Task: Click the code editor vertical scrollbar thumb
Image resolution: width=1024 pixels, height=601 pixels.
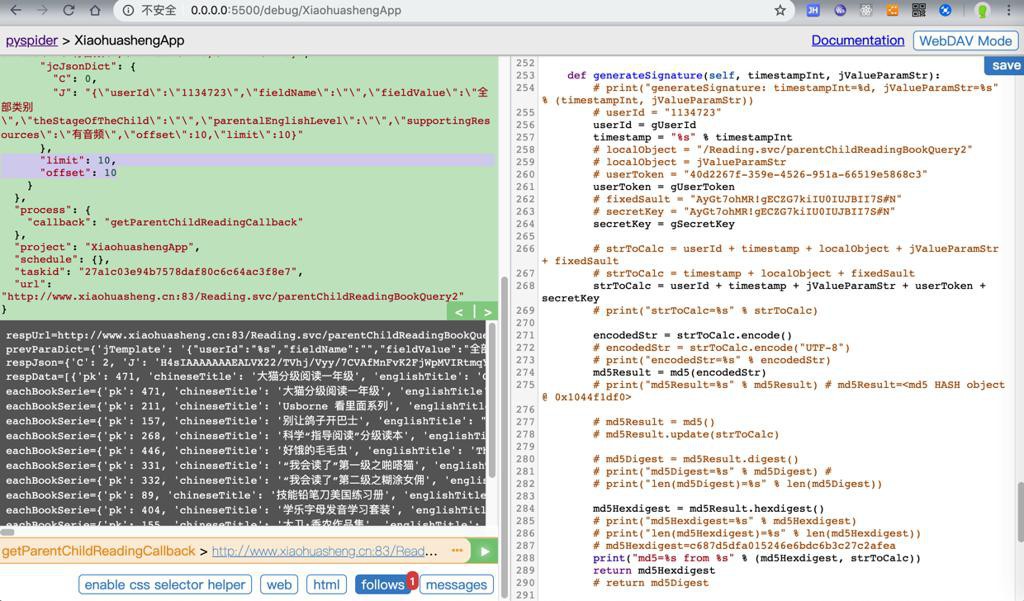Action: [x=1019, y=513]
